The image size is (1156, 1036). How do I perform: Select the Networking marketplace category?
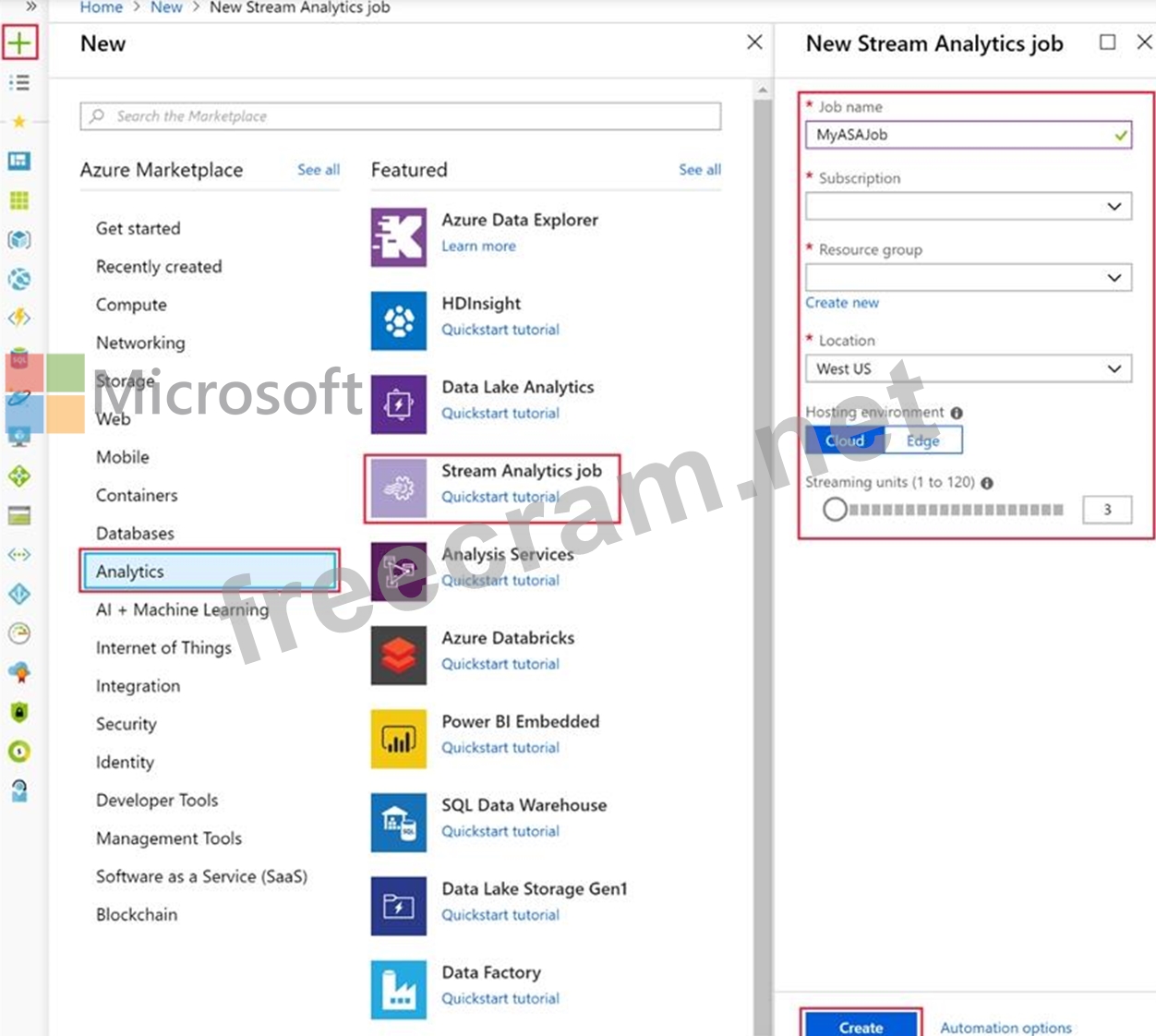coord(140,343)
